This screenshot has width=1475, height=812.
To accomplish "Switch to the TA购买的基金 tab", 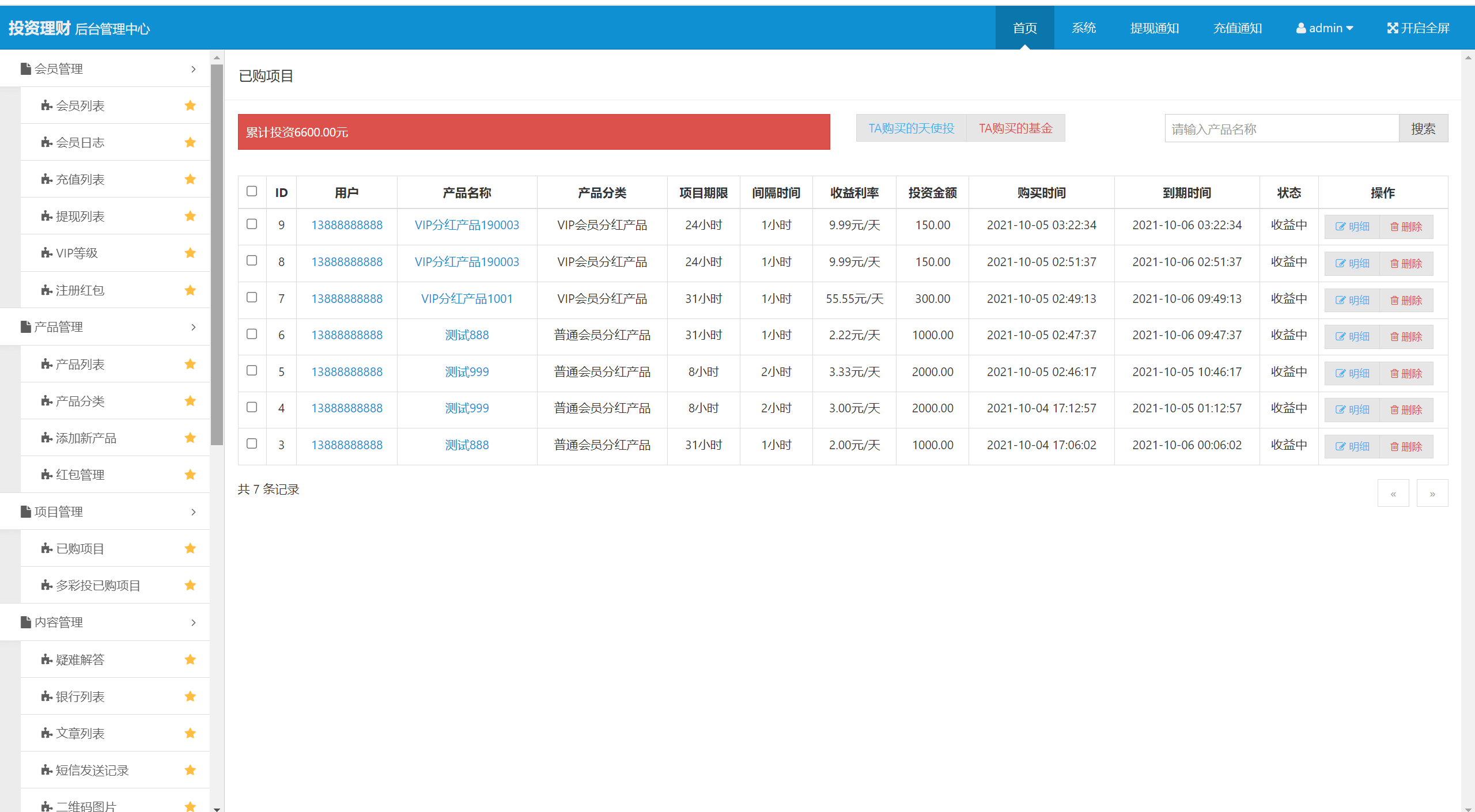I will [1015, 128].
